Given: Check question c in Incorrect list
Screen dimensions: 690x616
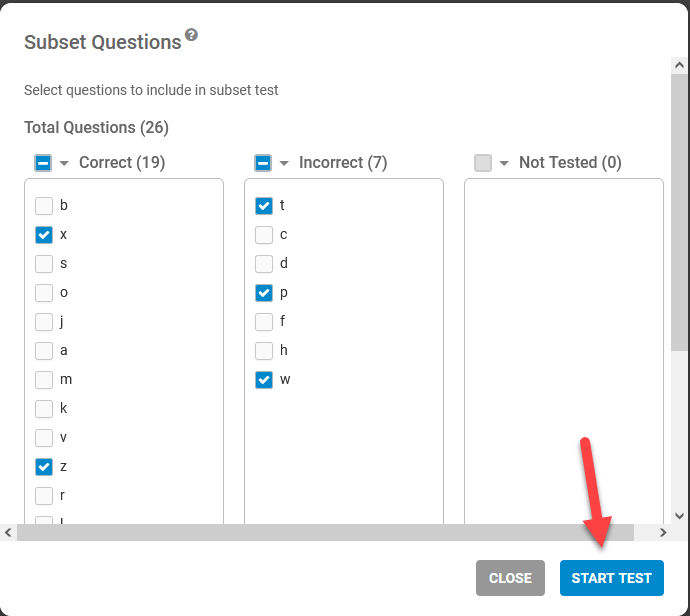Looking at the screenshot, I should (x=264, y=235).
